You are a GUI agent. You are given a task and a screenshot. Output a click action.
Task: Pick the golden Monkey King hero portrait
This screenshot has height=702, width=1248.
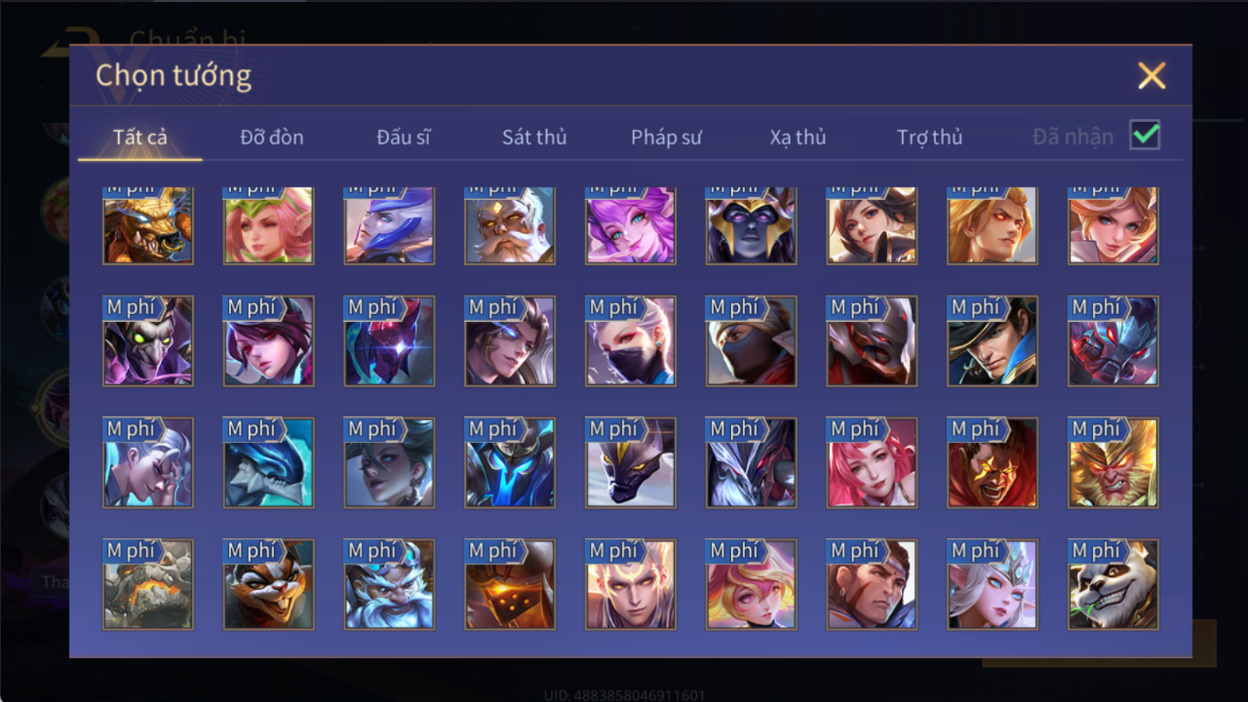(1113, 463)
